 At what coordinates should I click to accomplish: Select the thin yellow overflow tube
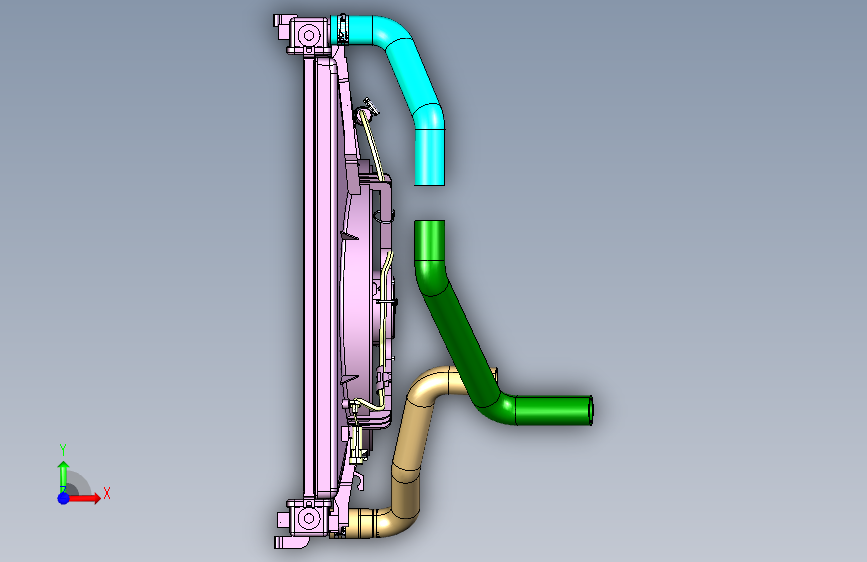(x=370, y=144)
